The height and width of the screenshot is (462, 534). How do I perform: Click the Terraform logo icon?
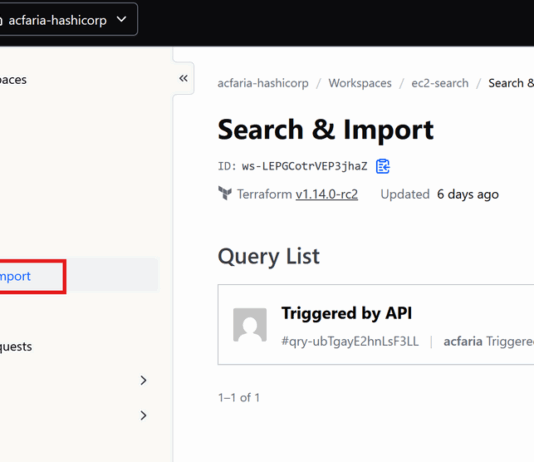pyautogui.click(x=225, y=193)
